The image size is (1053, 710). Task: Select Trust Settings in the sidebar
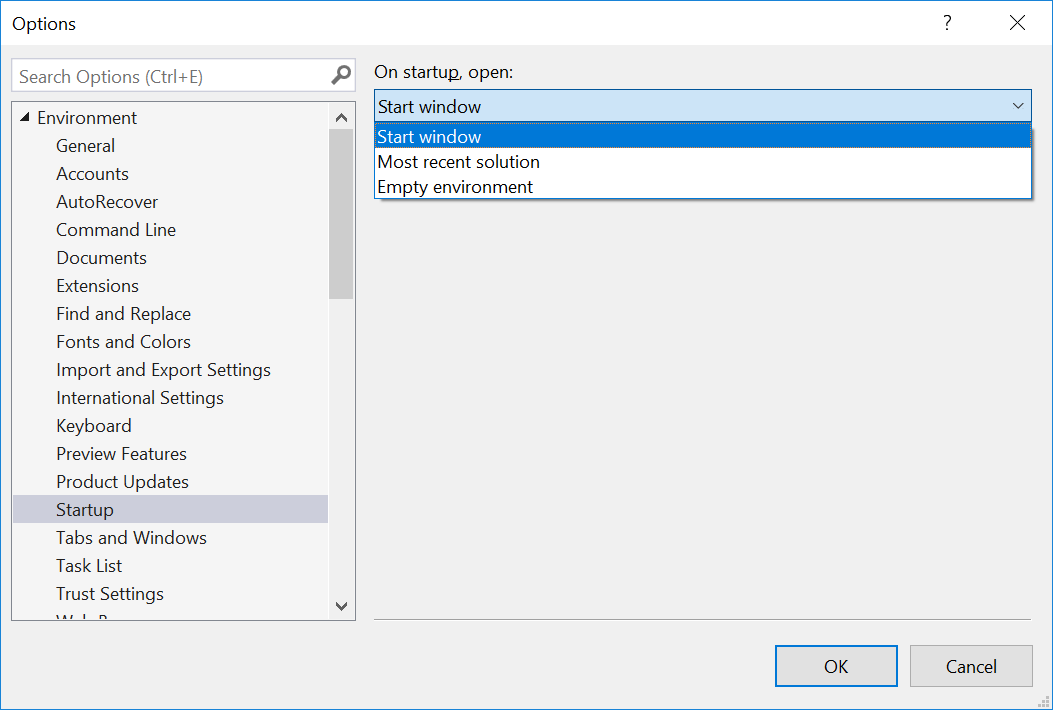[x=110, y=593]
